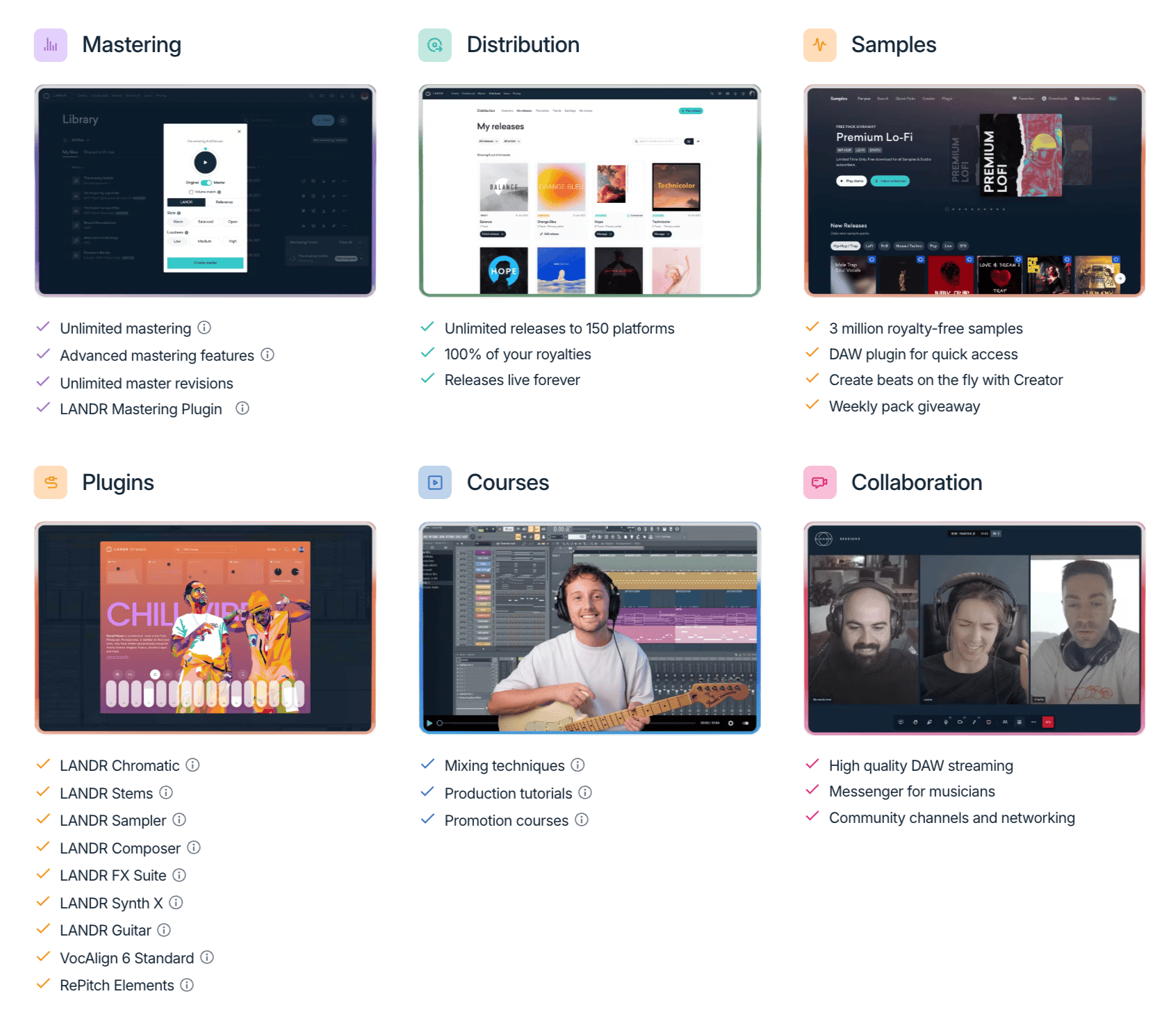1176x1012 pixels.
Task: Open the Mastering library screenshot
Action: pyautogui.click(x=205, y=190)
